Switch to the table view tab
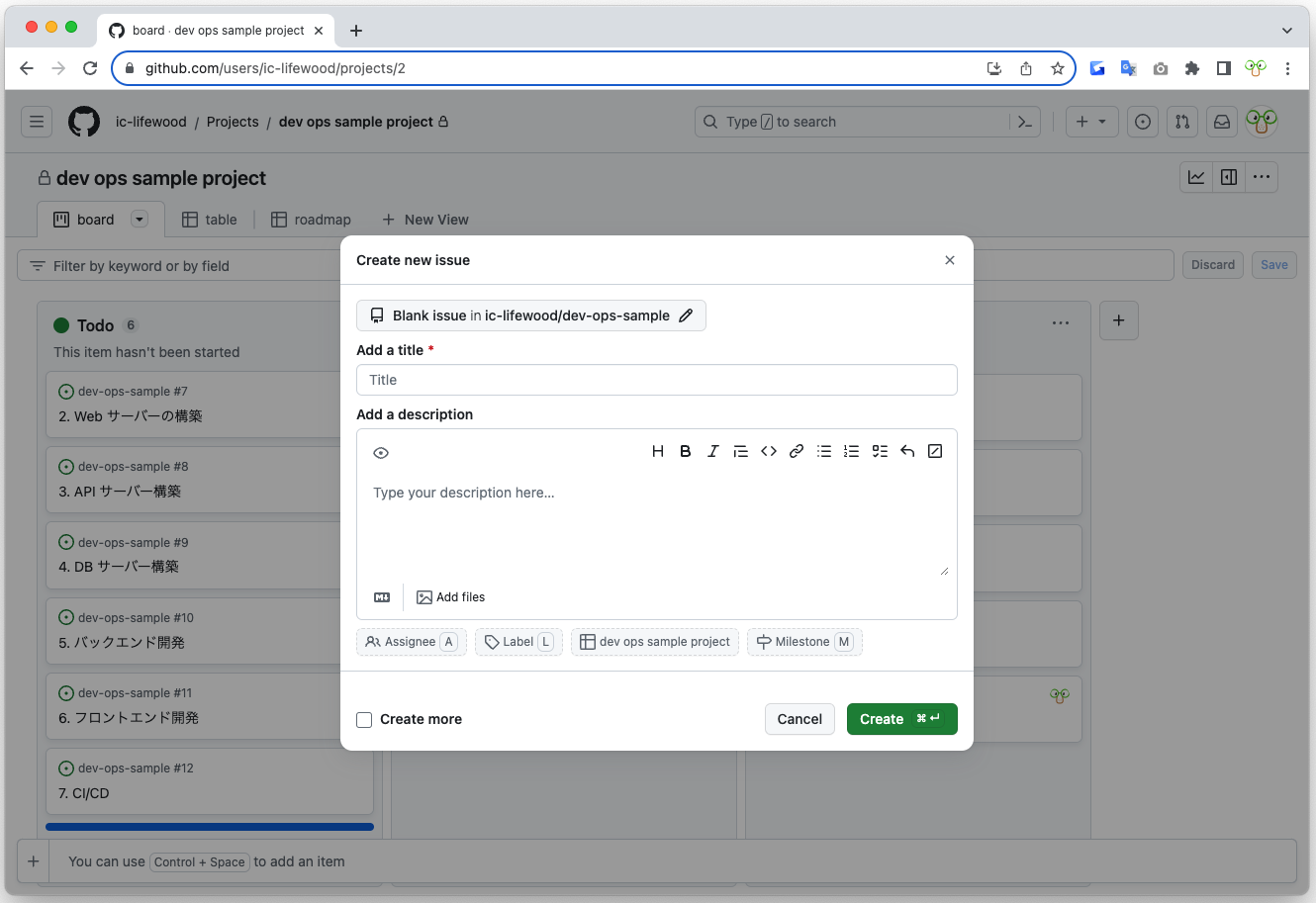 (x=210, y=220)
